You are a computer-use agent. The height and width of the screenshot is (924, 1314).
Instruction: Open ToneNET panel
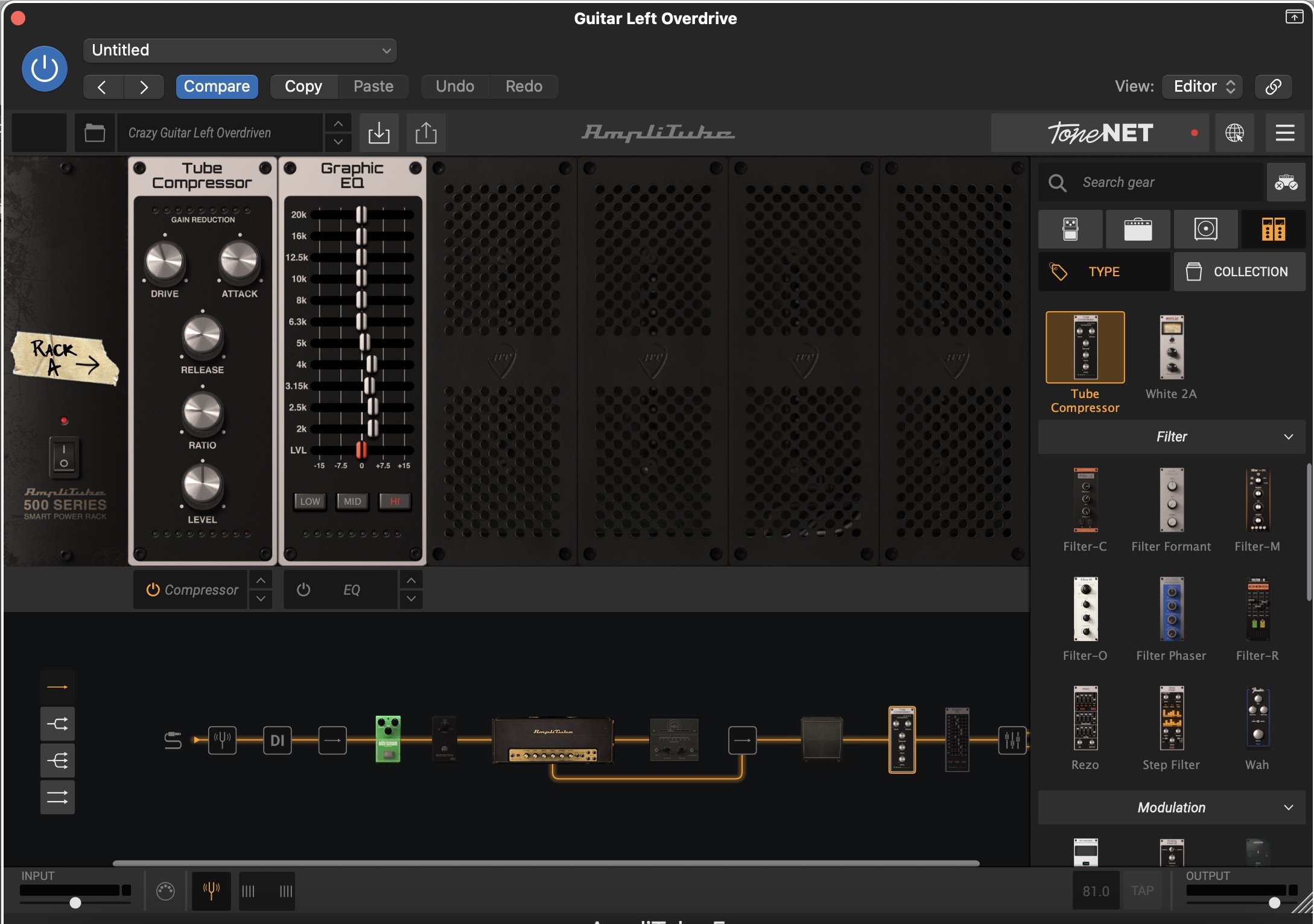pos(1100,133)
